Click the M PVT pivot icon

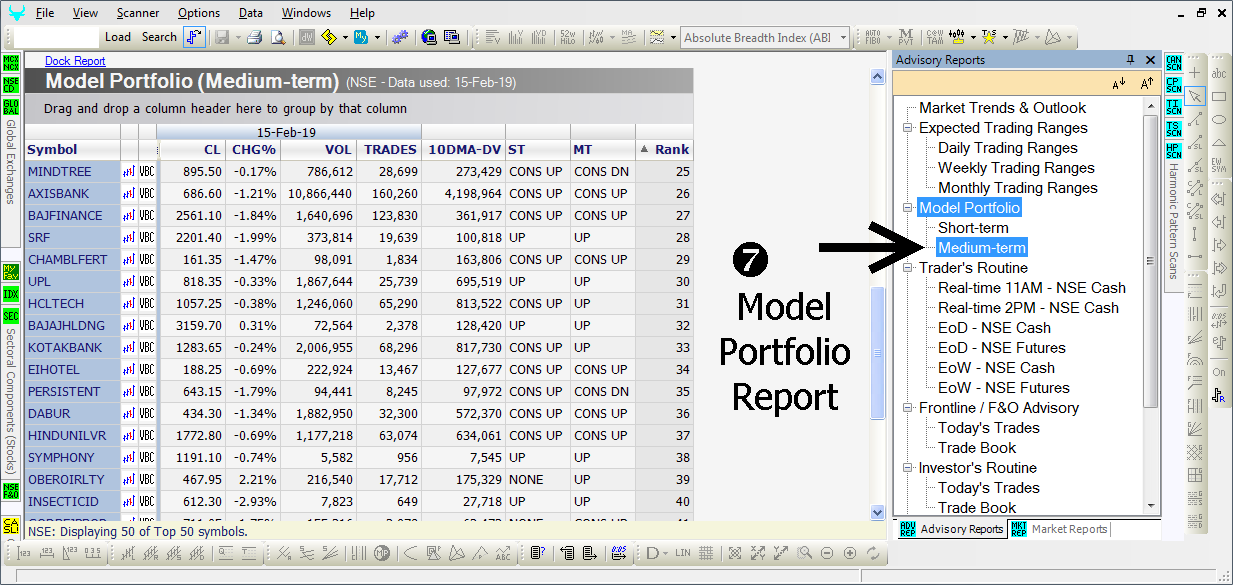[905, 37]
